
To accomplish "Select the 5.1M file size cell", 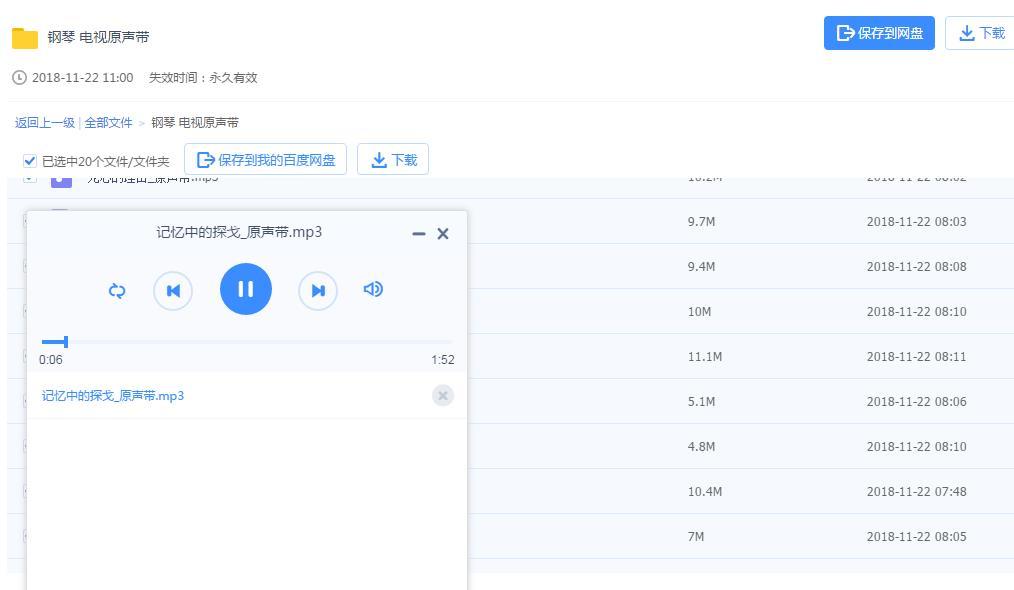I will click(x=702, y=401).
